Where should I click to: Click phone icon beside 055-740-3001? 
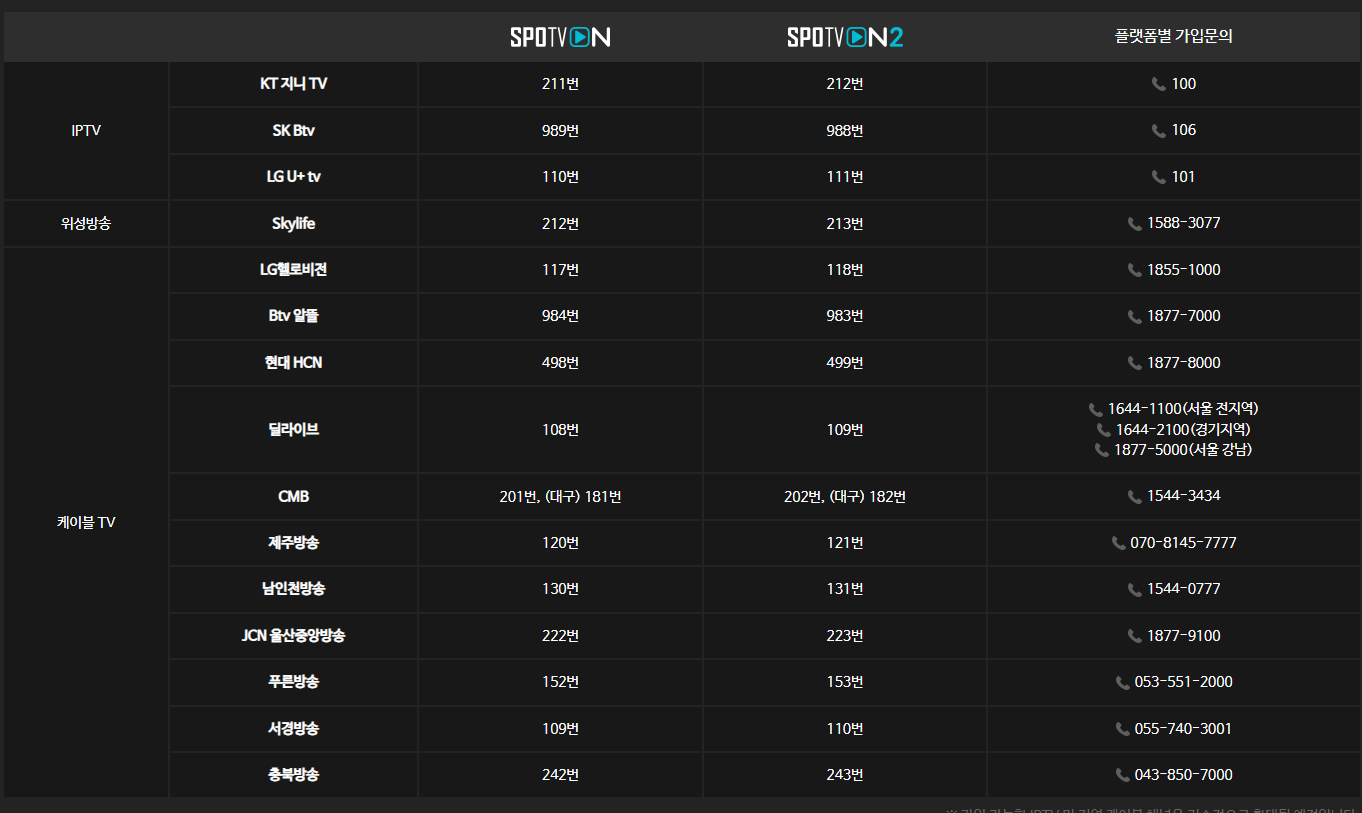tap(1123, 729)
